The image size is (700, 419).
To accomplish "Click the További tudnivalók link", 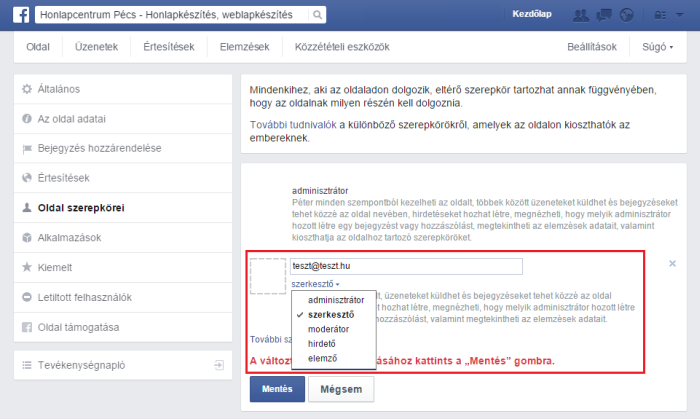I will [x=293, y=125].
